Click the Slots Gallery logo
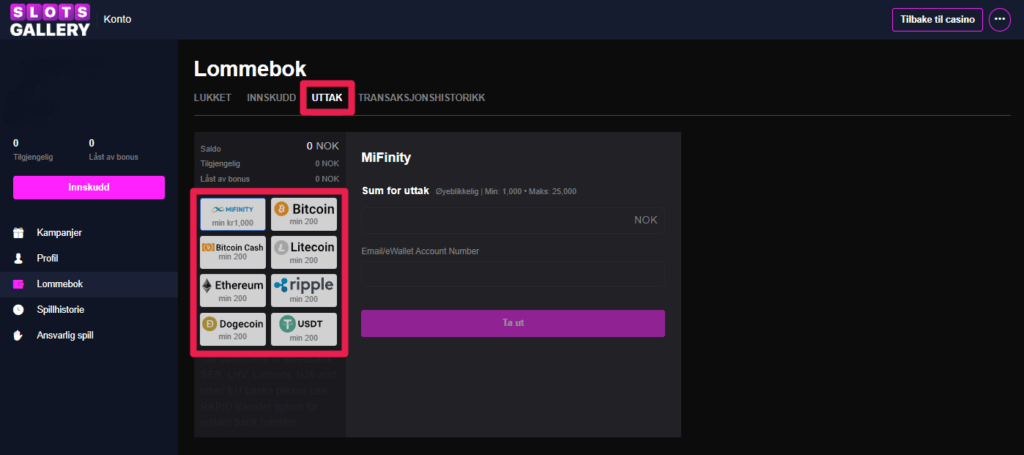 [50, 20]
